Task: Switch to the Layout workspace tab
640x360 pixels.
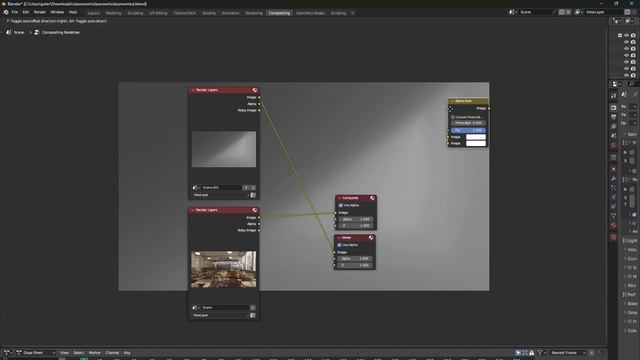Action: (x=93, y=13)
